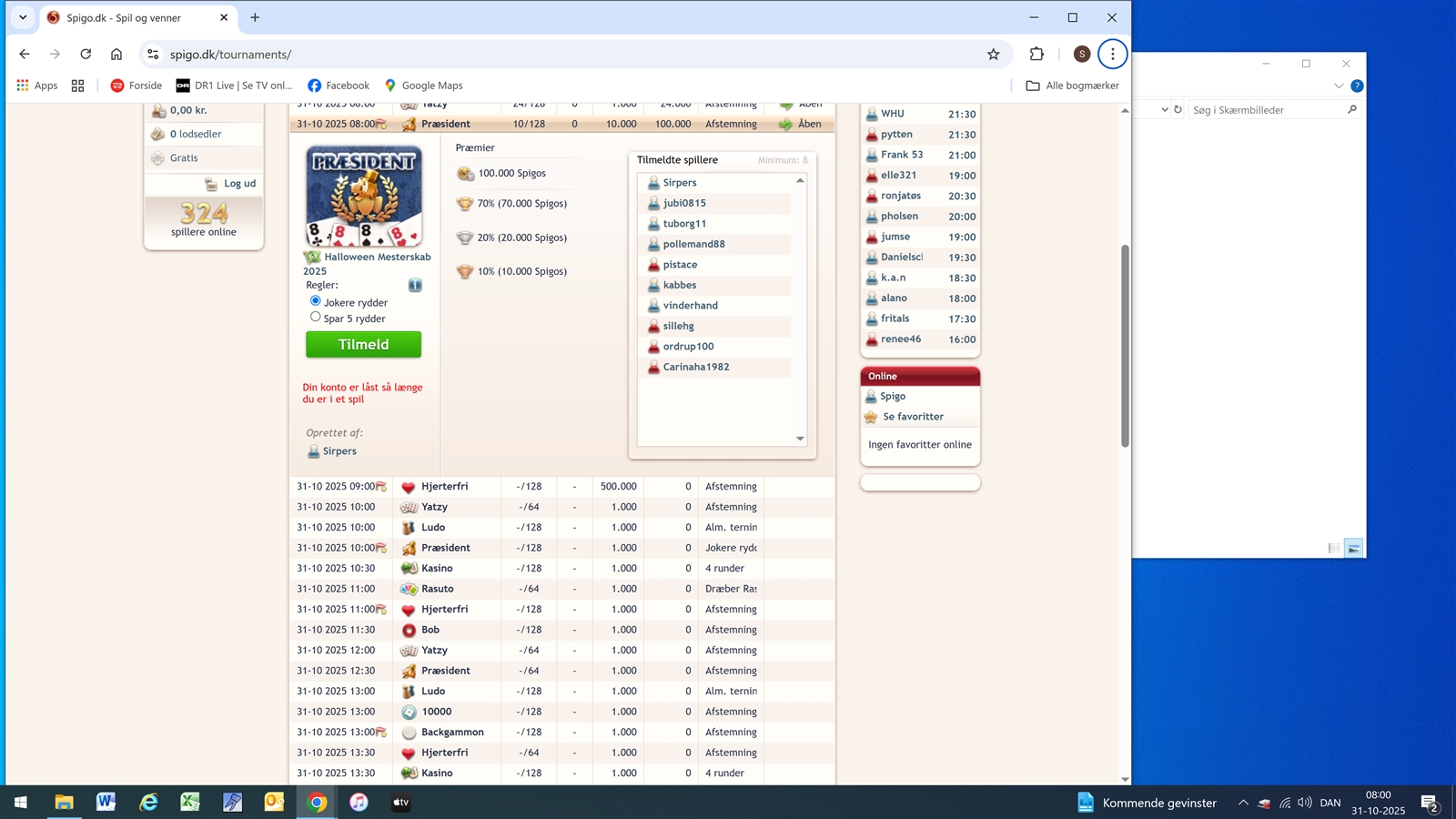
Task: Click the address bar showing spigo.dk/tournaments
Action: [x=564, y=55]
